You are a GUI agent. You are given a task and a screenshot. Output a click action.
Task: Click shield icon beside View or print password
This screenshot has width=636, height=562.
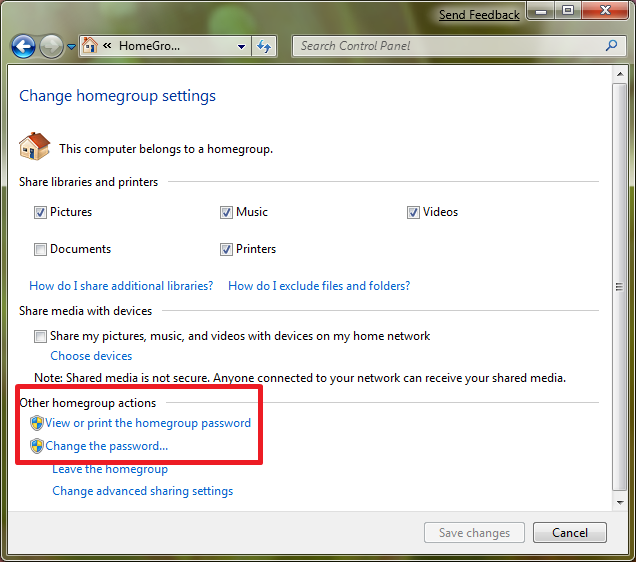(x=37, y=423)
